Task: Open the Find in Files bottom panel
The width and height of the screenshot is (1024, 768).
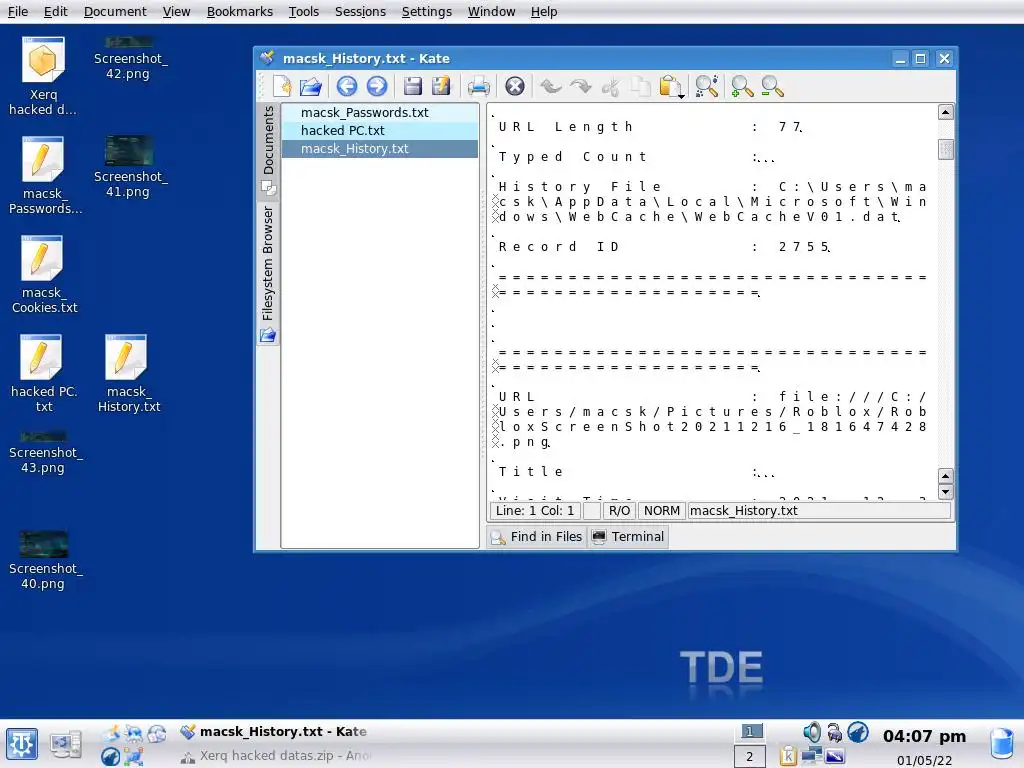Action: (537, 537)
